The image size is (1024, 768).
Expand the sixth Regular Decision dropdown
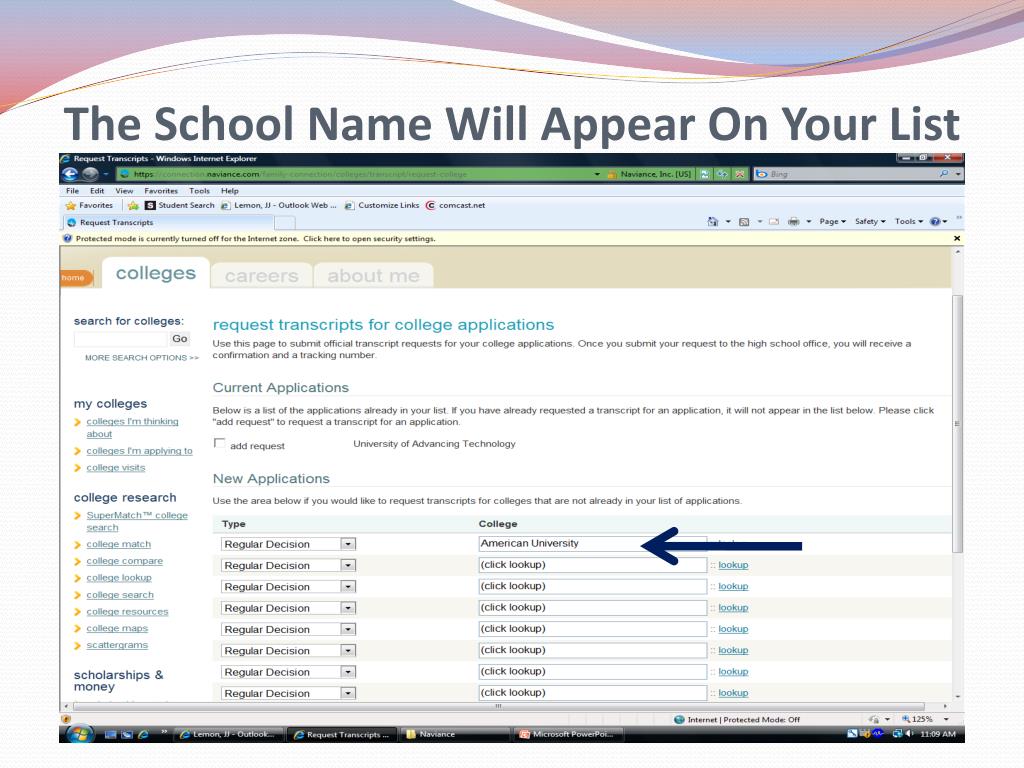348,650
